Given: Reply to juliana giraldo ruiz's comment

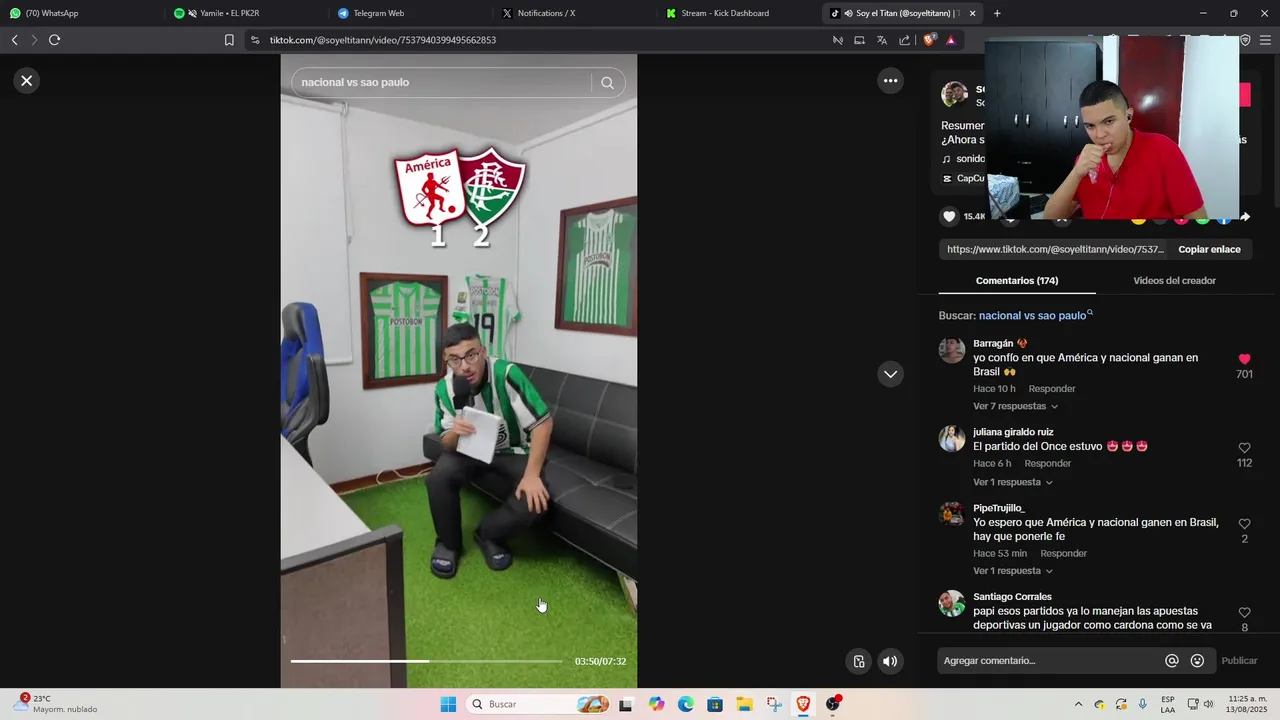Looking at the screenshot, I should (x=1047, y=464).
